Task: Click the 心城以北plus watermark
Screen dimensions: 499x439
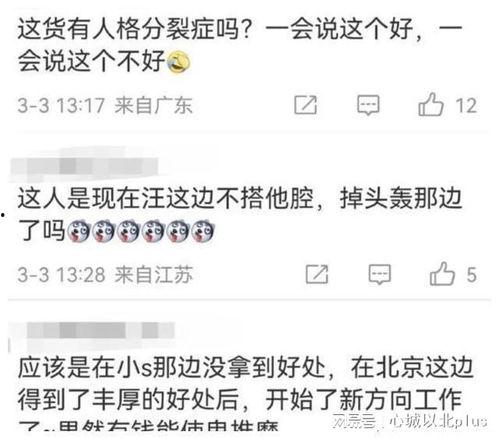Action: (x=410, y=422)
